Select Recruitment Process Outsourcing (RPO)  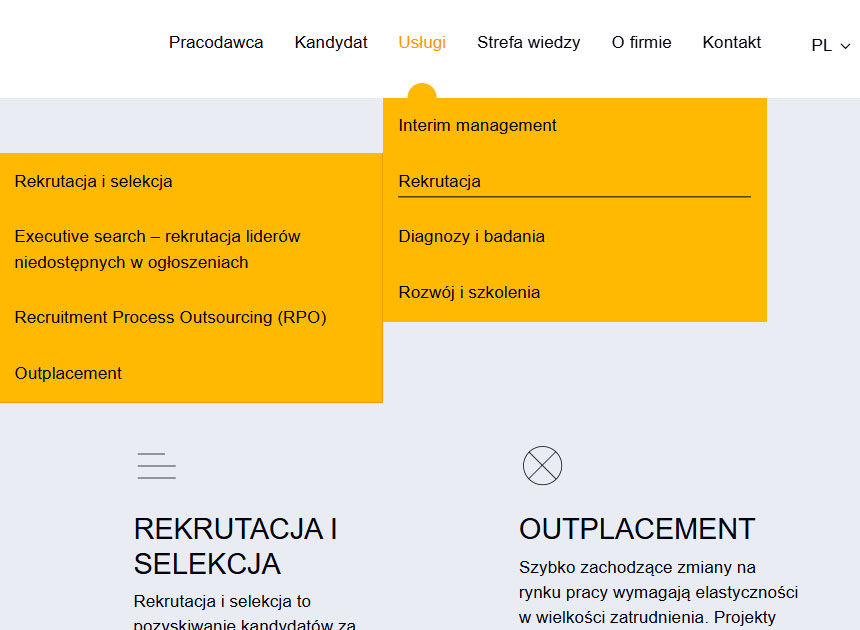pyautogui.click(x=170, y=317)
